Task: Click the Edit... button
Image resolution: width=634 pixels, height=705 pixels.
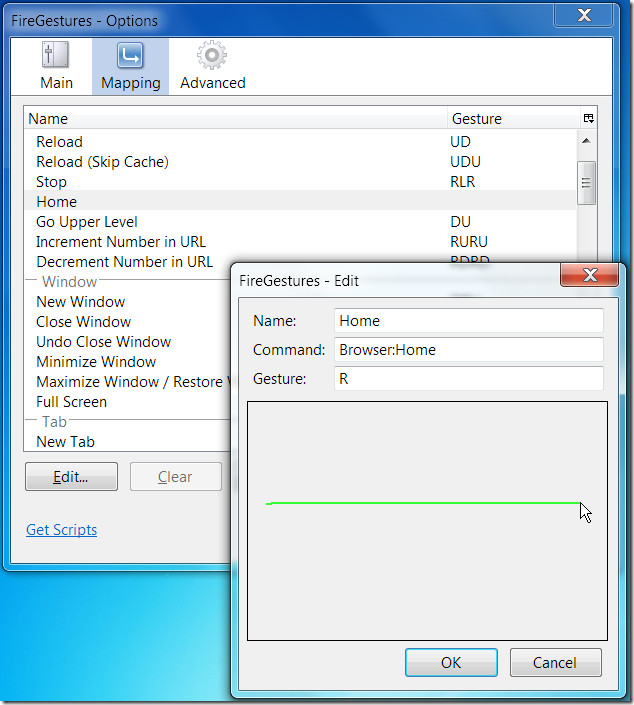Action: click(x=71, y=477)
